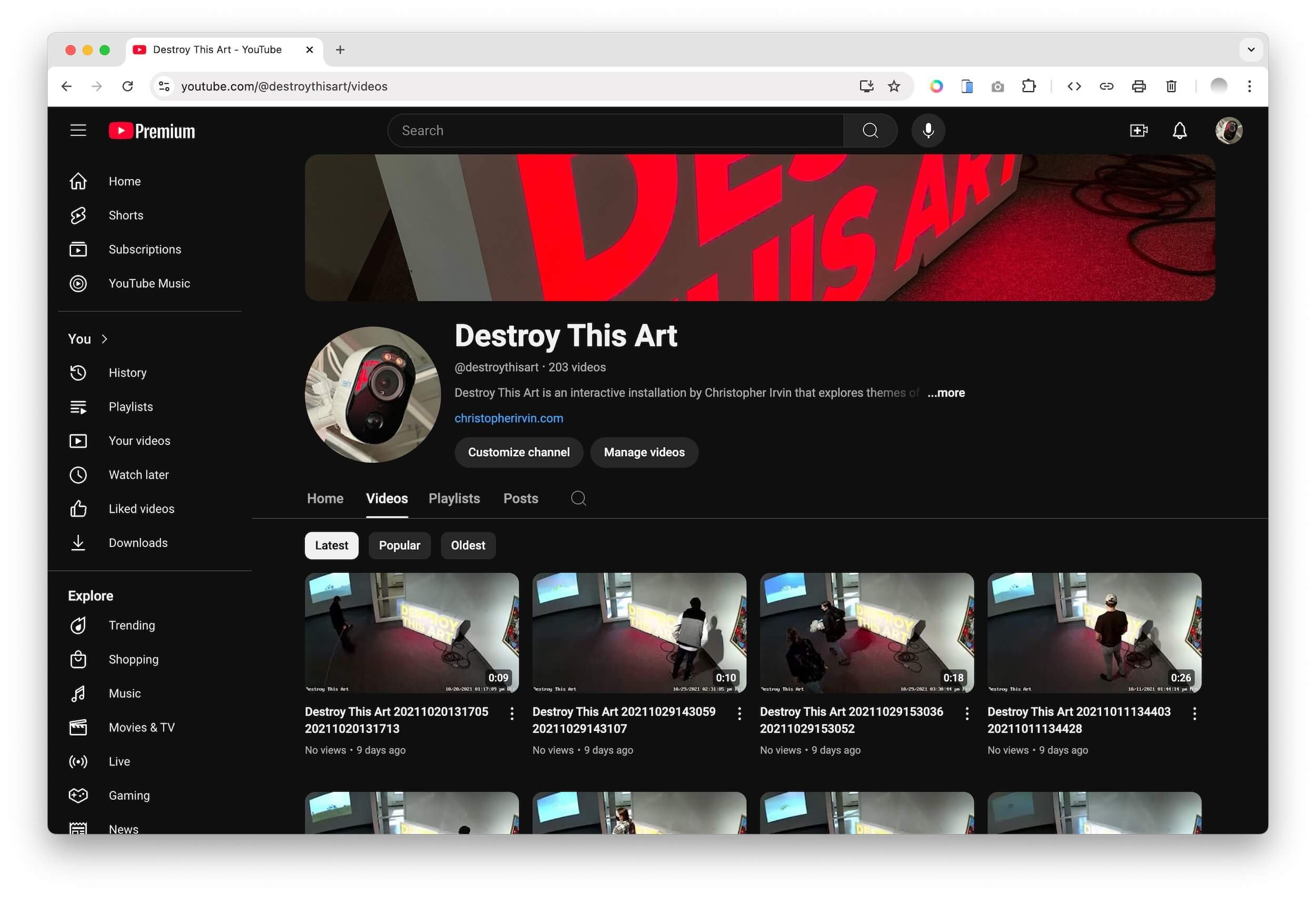Open the Create video icon
The width and height of the screenshot is (1316, 897).
tap(1138, 131)
